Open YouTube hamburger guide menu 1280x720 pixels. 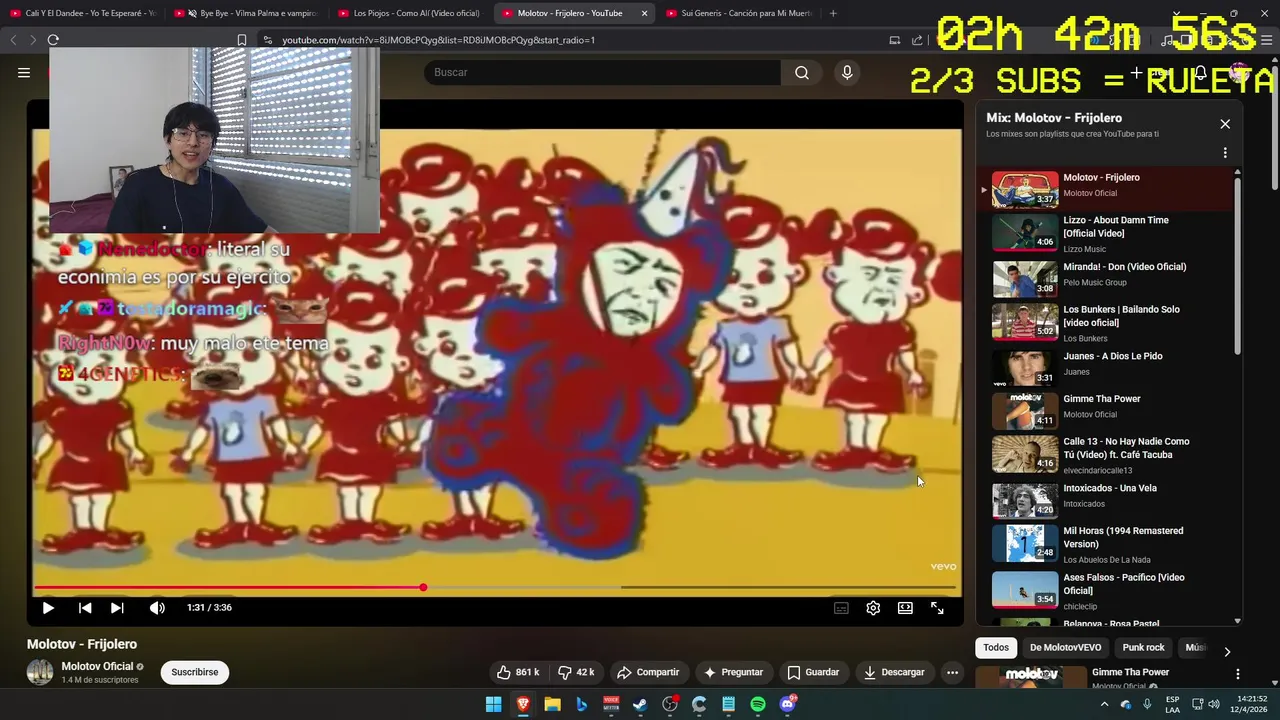24,72
